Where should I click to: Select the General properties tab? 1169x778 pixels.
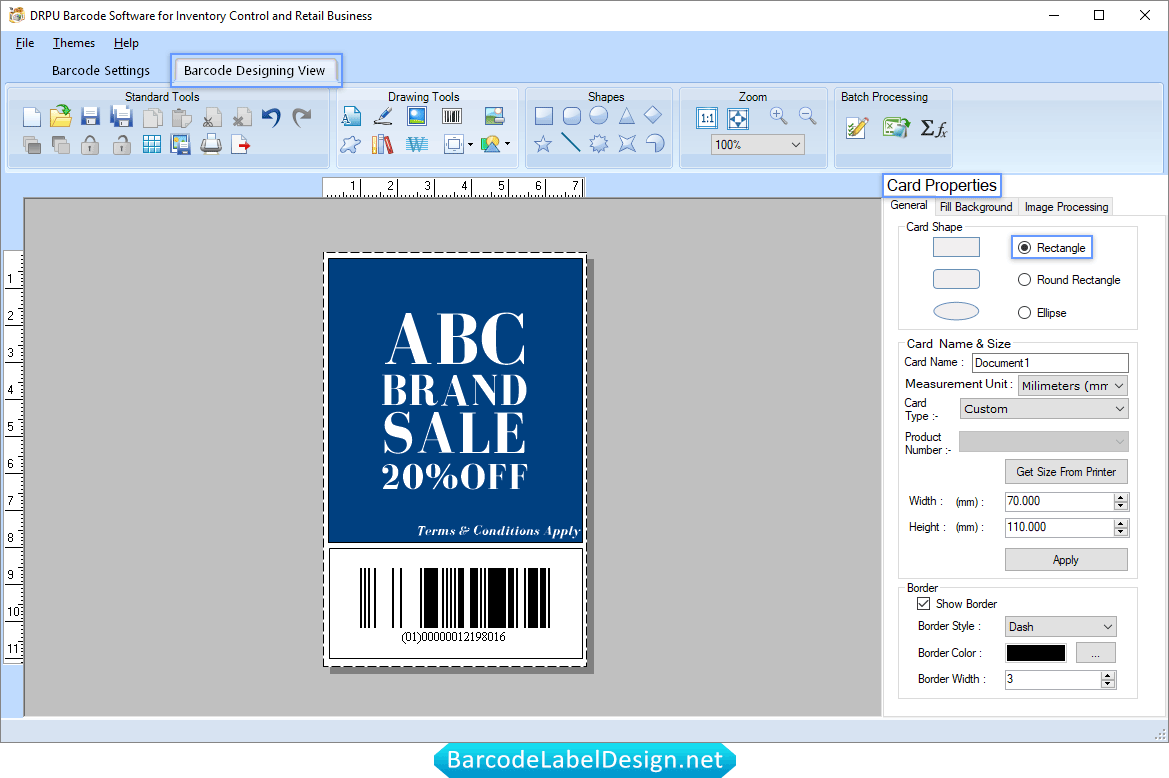pos(909,206)
